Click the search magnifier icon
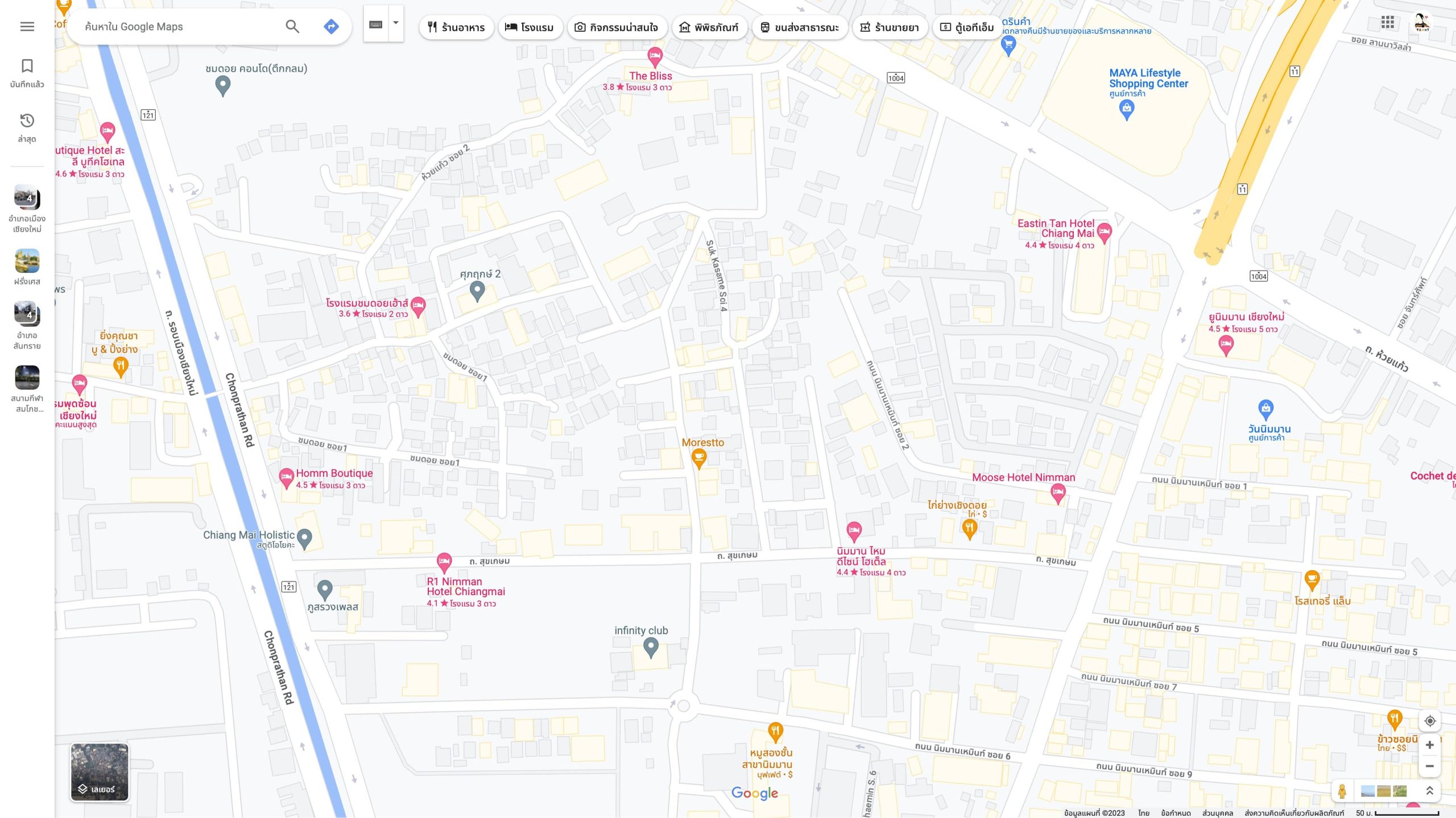1456x818 pixels. click(x=292, y=27)
